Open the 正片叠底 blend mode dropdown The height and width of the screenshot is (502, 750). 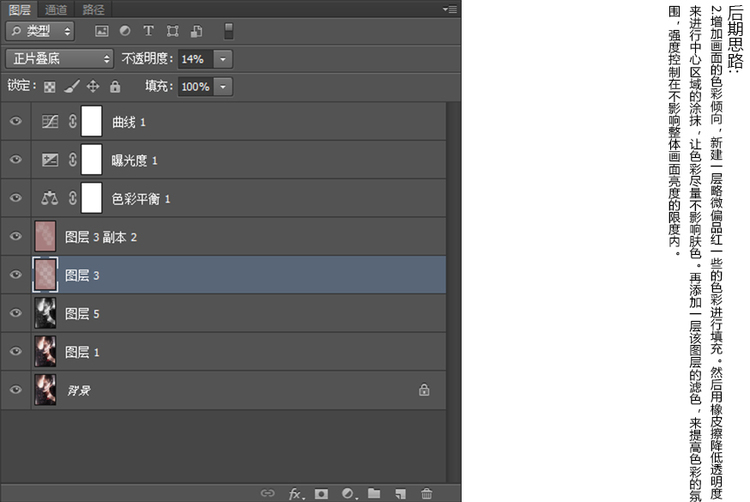coord(59,59)
